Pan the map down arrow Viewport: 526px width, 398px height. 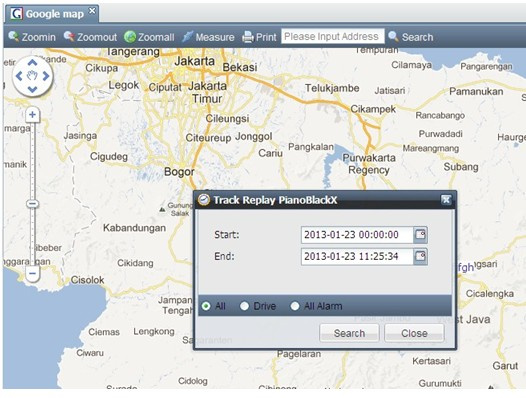pos(32,89)
